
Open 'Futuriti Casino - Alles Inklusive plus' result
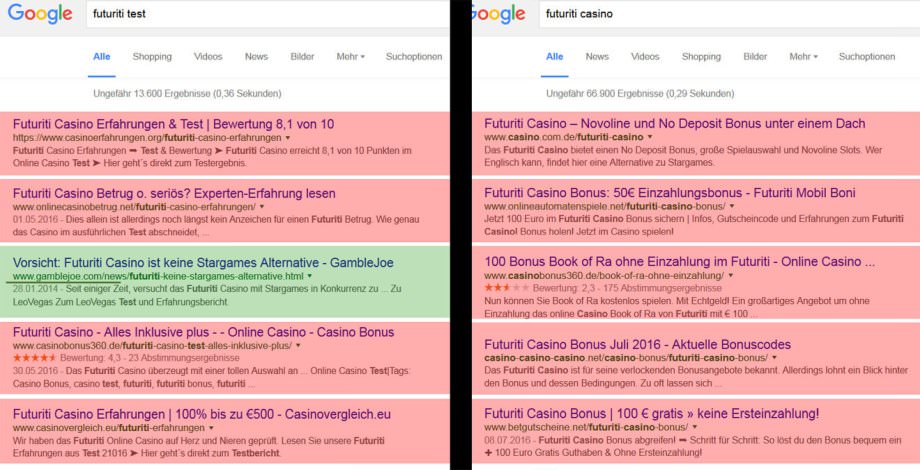[204, 332]
